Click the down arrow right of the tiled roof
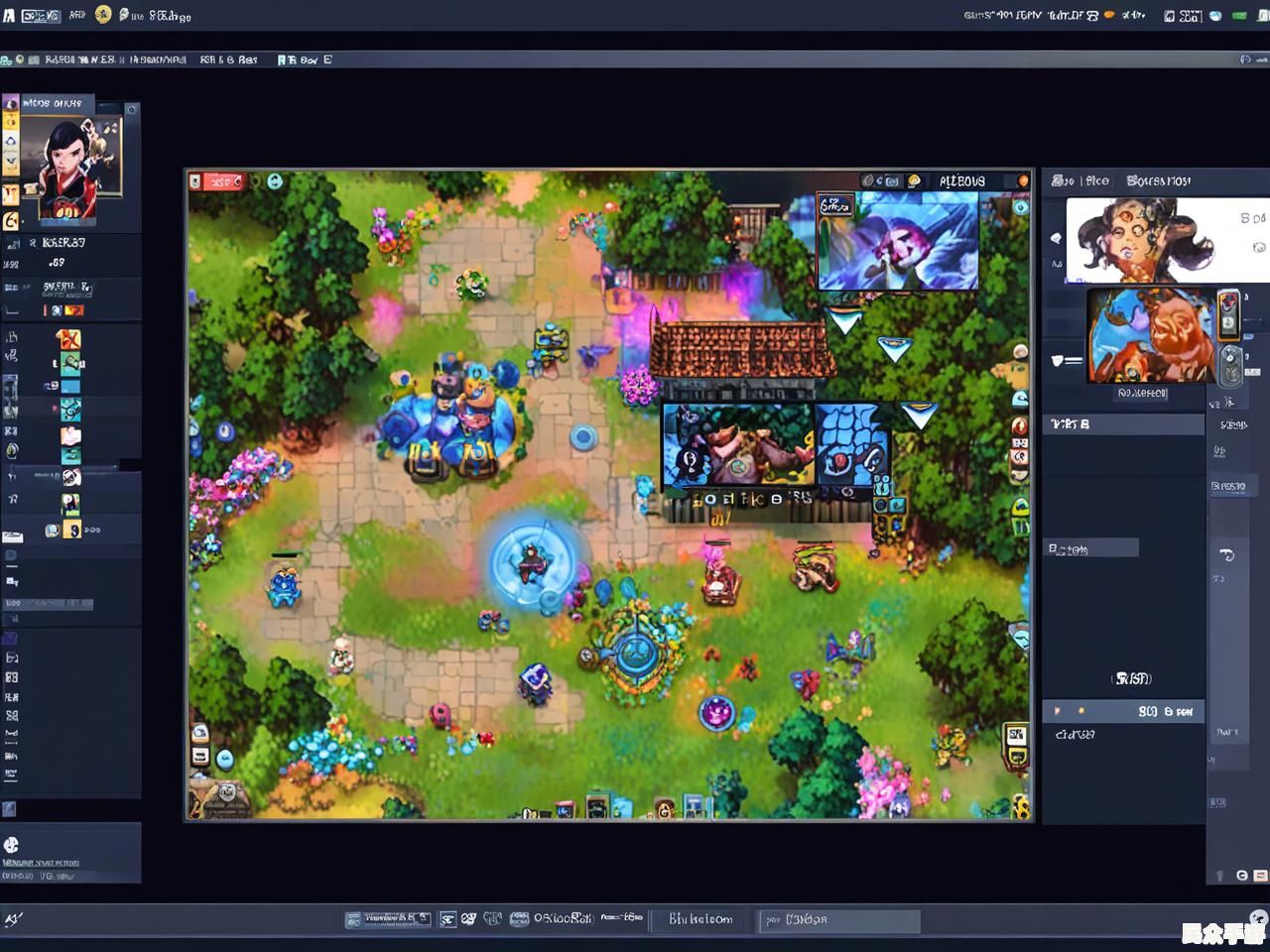The image size is (1270, 952). tap(894, 347)
